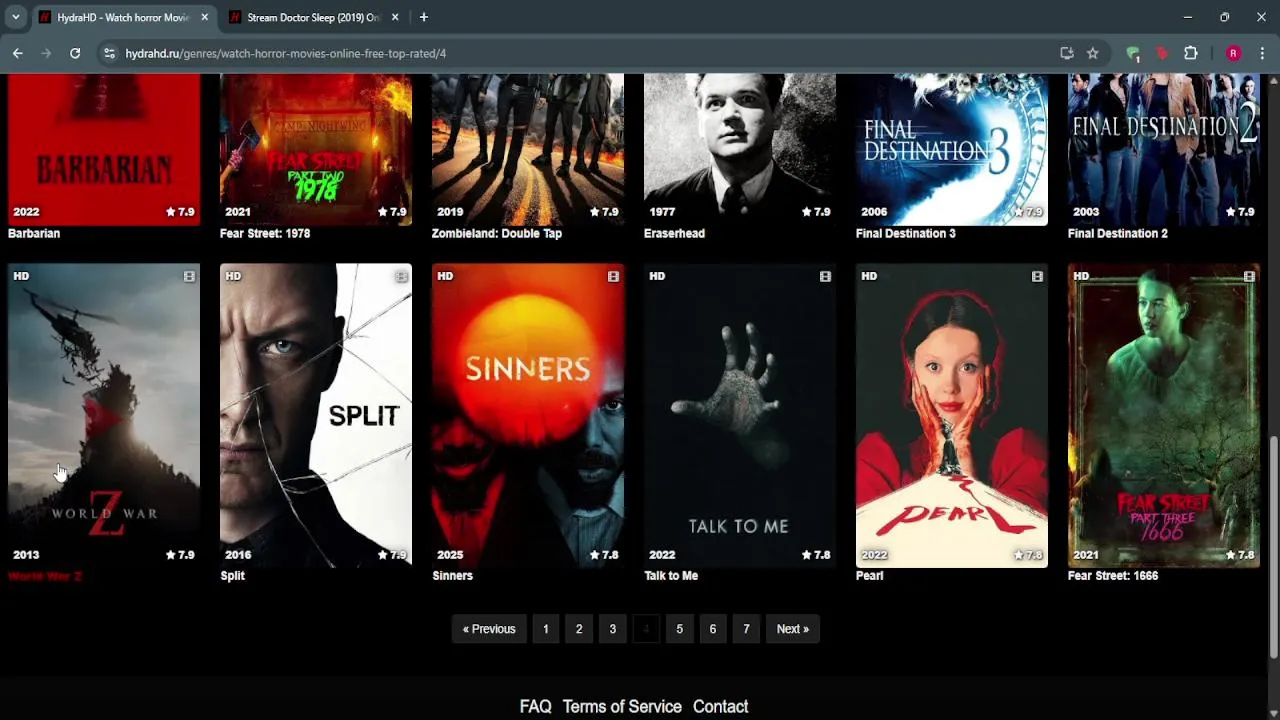This screenshot has height=720, width=1280.
Task: Go to pagination page 2
Action: tap(579, 629)
